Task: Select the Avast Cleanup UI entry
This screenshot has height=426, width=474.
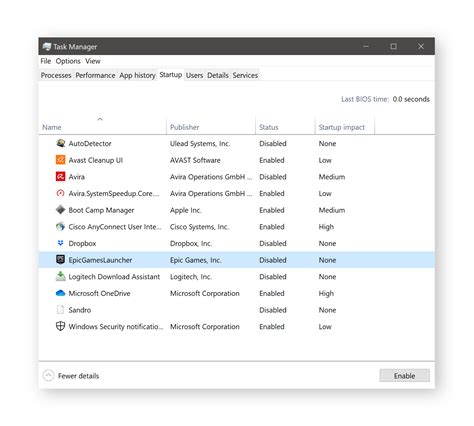Action: point(96,160)
